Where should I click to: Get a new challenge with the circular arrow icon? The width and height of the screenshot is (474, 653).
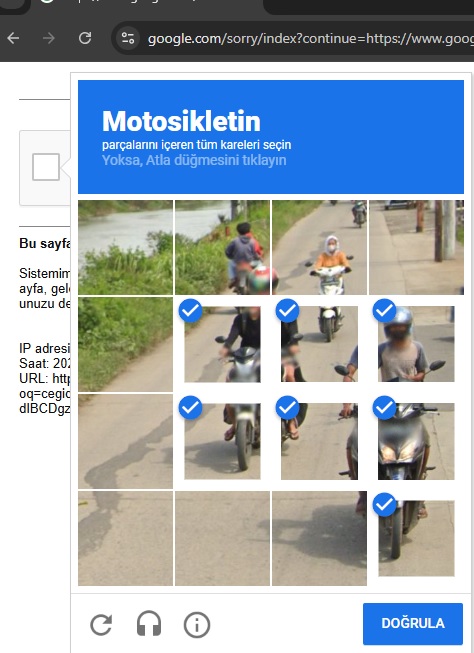(101, 624)
